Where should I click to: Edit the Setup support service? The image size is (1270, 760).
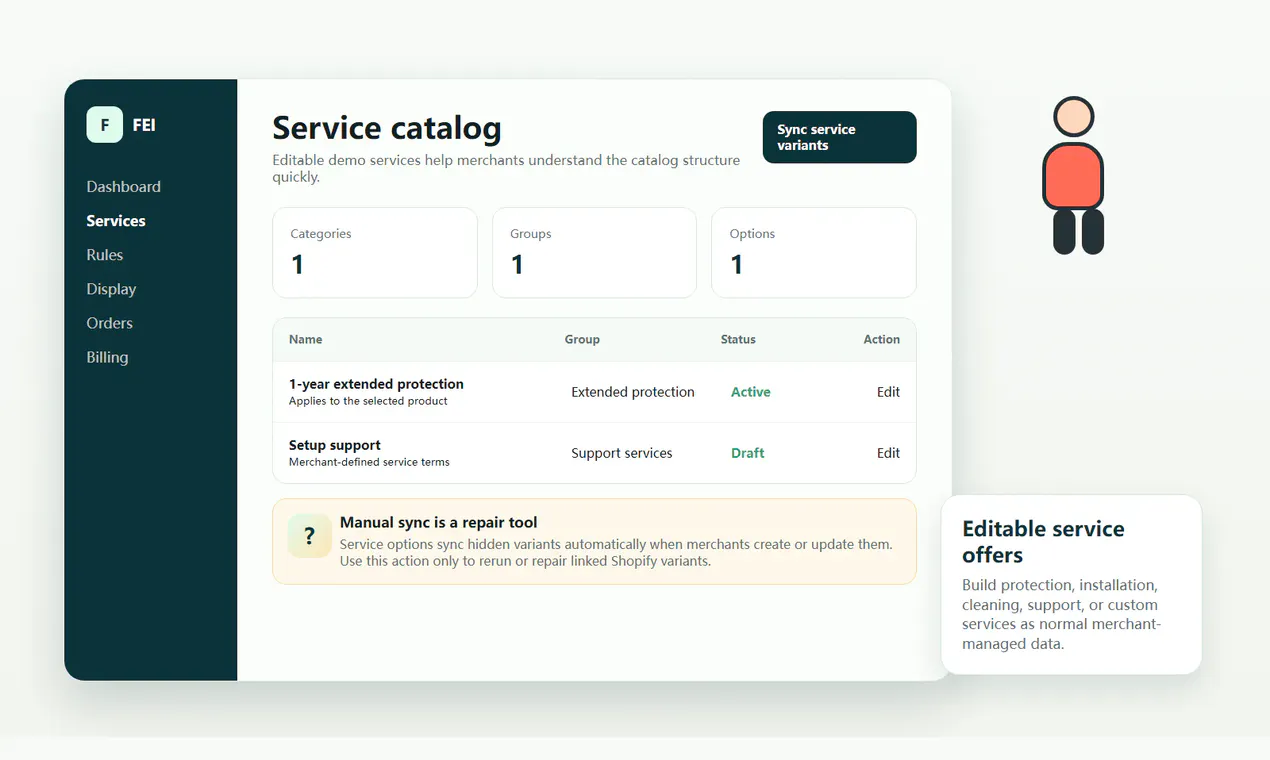point(888,453)
